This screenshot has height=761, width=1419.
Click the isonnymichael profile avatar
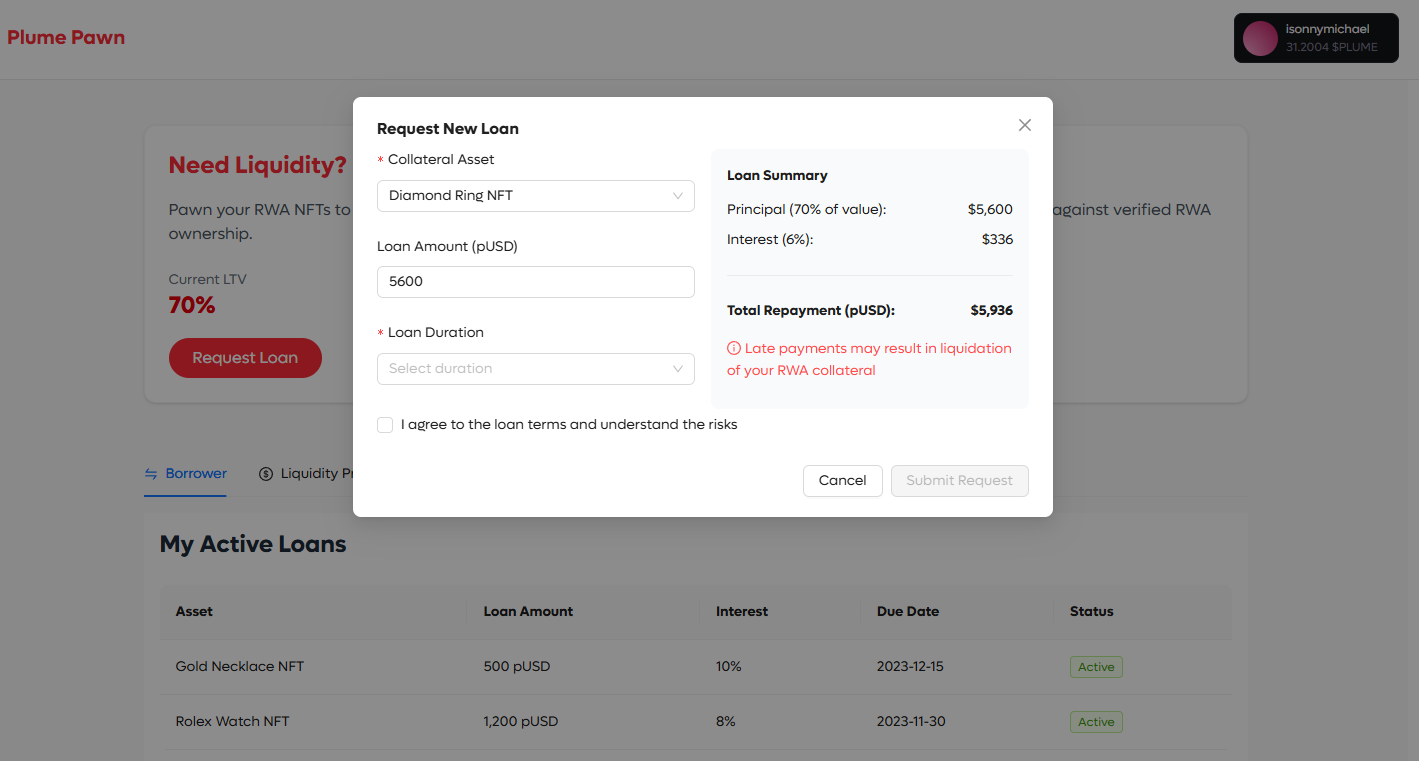point(1260,38)
